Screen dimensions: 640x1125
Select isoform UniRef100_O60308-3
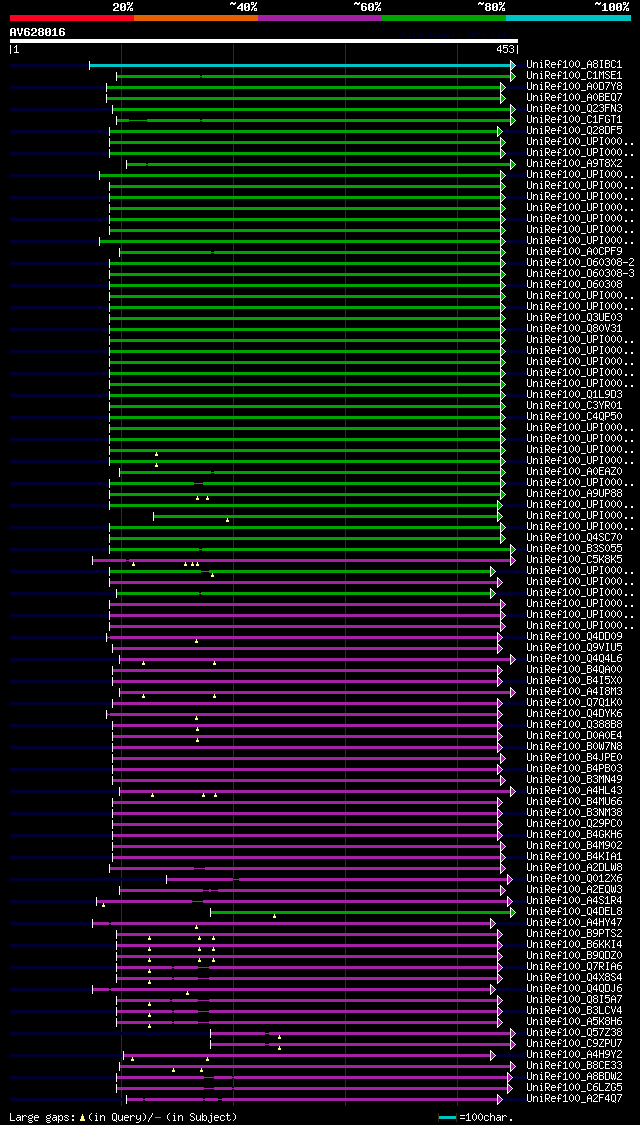pos(580,273)
